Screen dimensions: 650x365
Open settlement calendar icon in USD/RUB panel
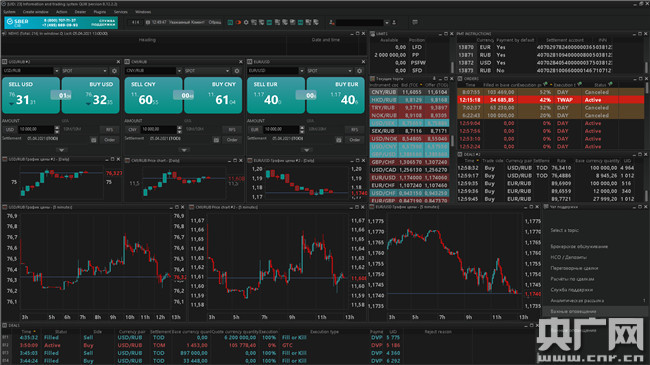click(x=94, y=140)
